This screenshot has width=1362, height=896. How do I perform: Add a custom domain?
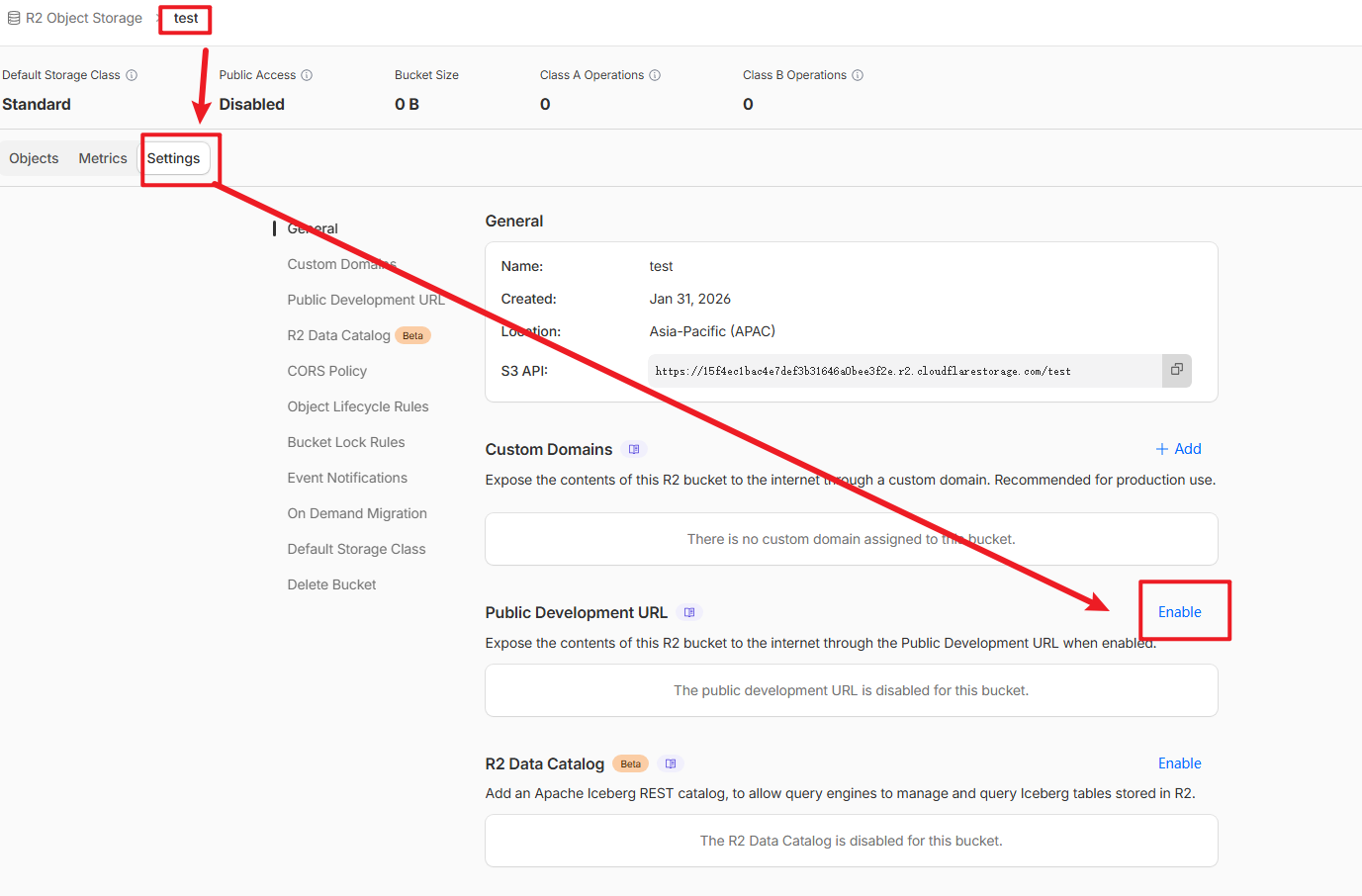(1178, 449)
